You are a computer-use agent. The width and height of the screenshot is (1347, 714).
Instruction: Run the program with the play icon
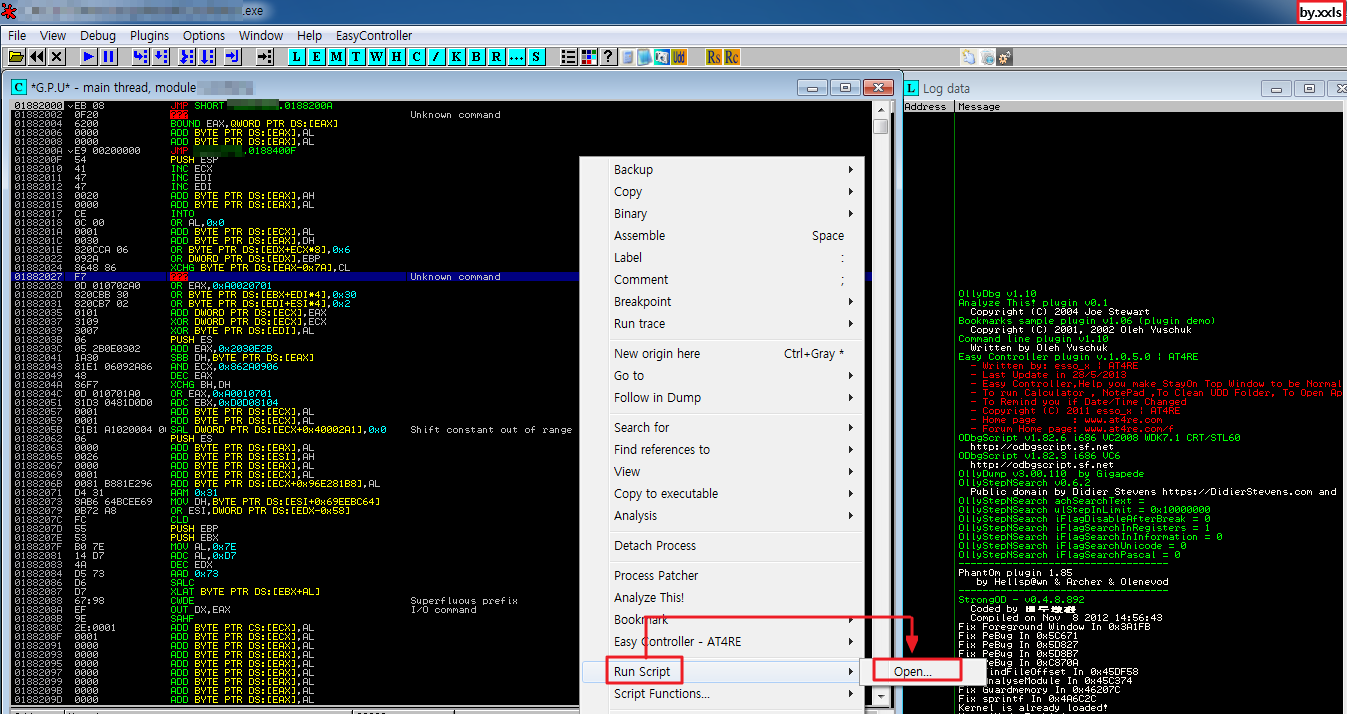[89, 57]
